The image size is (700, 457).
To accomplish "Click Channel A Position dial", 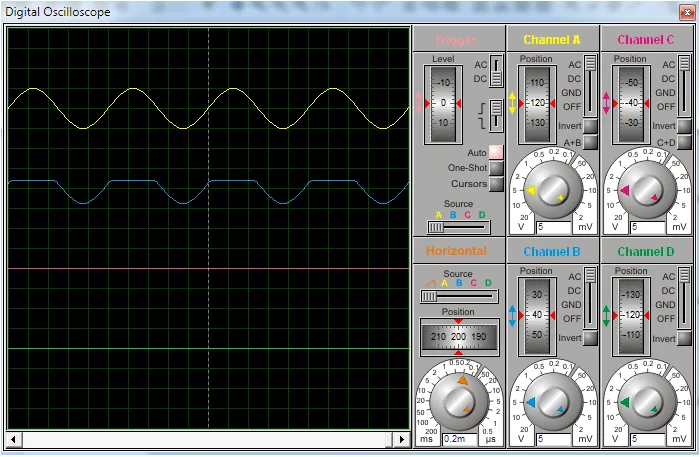I will (537, 104).
